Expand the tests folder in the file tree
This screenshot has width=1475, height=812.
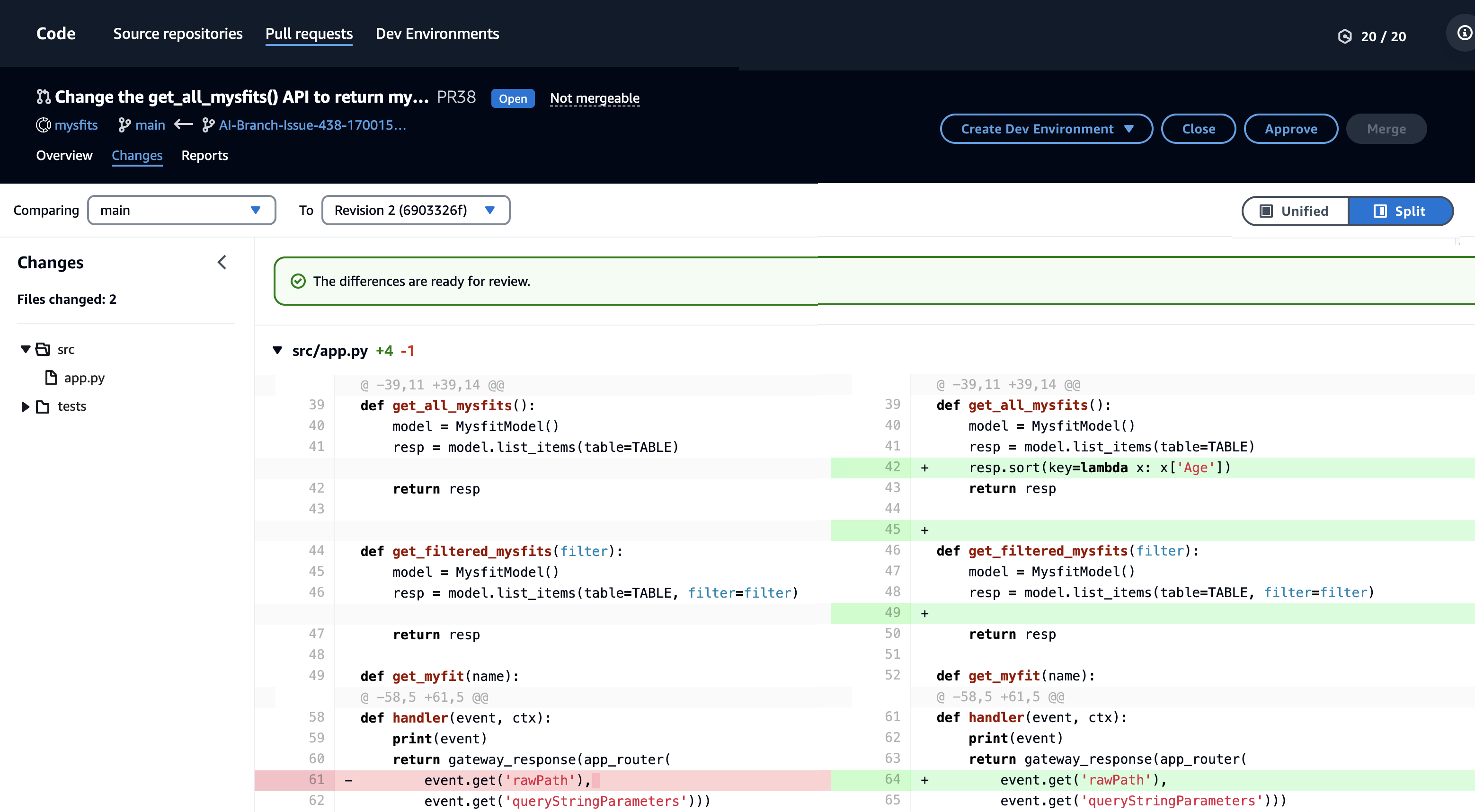click(25, 407)
